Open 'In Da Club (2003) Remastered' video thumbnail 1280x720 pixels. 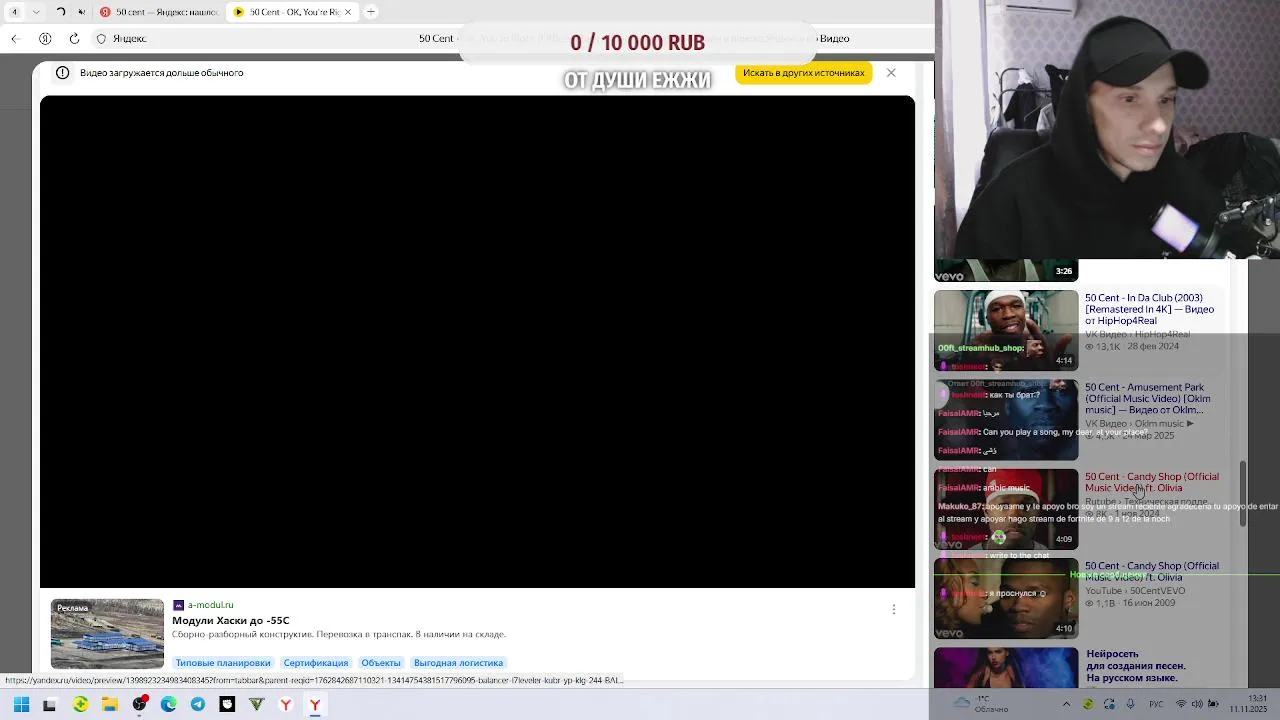tap(1006, 330)
